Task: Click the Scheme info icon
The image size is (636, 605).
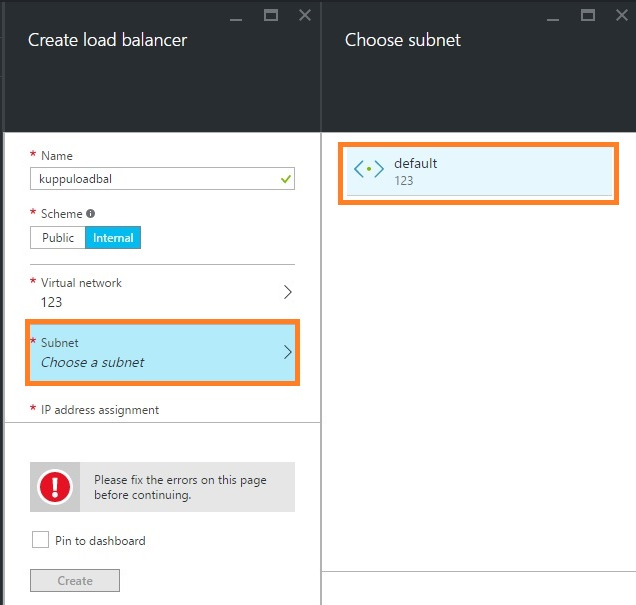Action: (x=90, y=214)
